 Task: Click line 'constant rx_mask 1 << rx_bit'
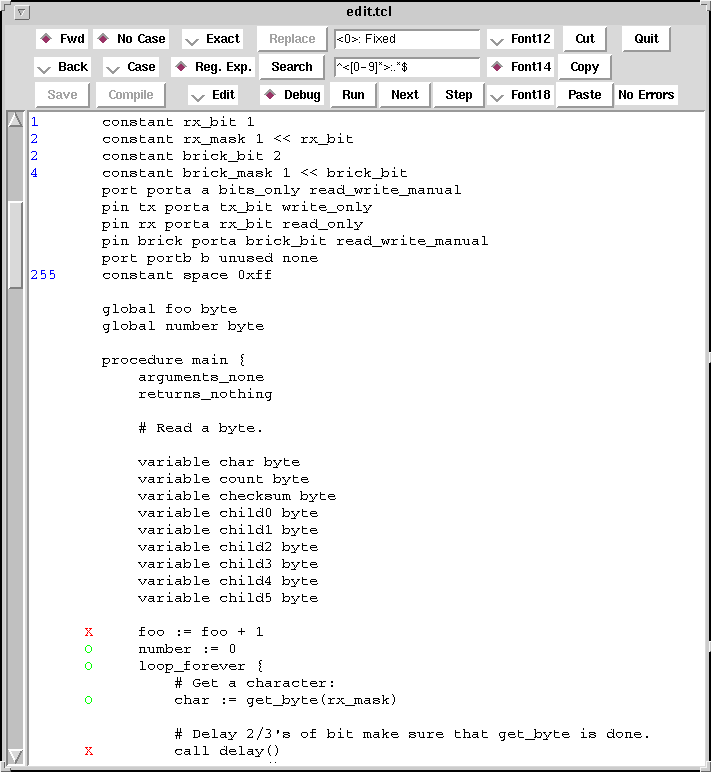coord(227,139)
